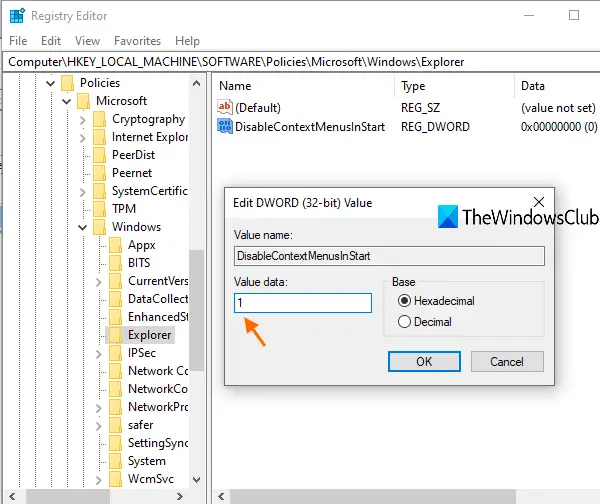The width and height of the screenshot is (600, 504).
Task: Click the Value name field
Action: [x=389, y=256]
